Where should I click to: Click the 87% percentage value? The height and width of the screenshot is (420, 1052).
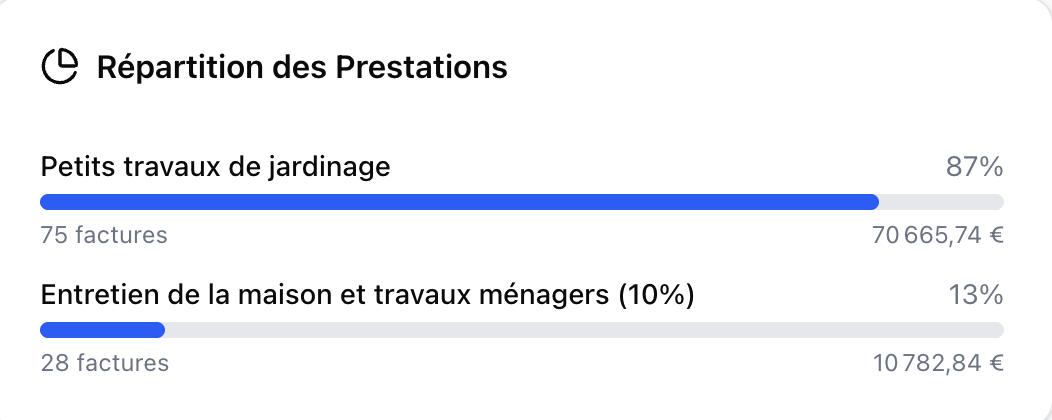[x=974, y=167]
